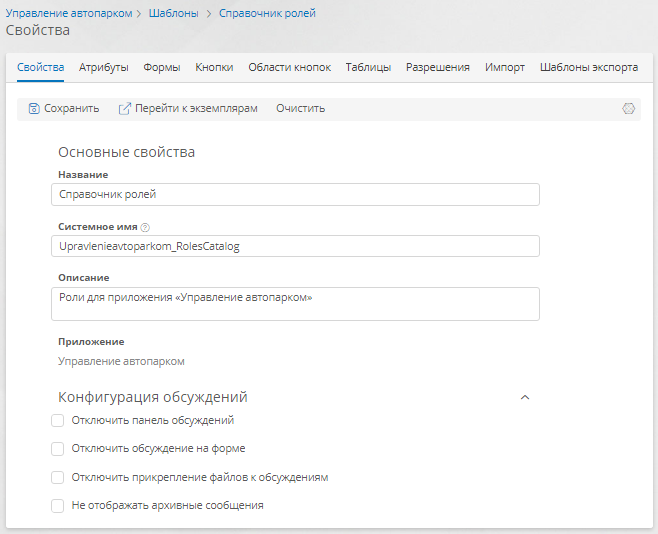The height and width of the screenshot is (534, 658).
Task: Open the Атрибуты tab
Action: click(x=104, y=67)
